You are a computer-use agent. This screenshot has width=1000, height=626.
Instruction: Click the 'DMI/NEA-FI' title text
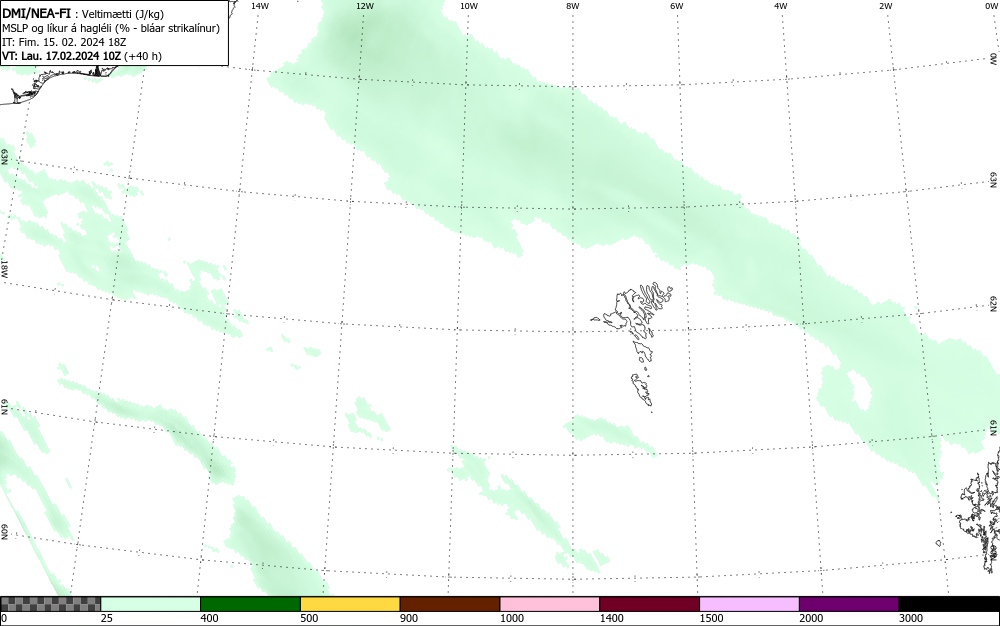click(36, 14)
